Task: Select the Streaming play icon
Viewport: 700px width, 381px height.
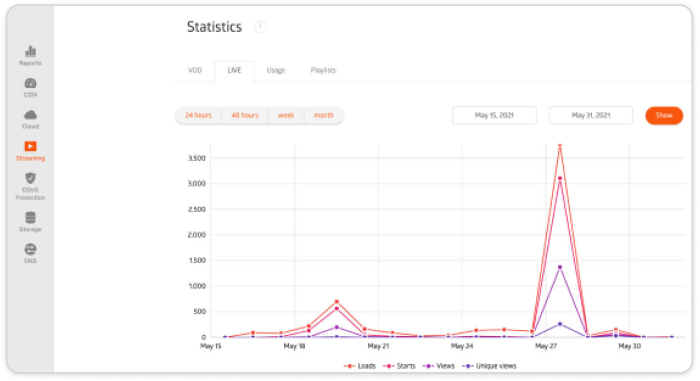Action: 30,147
